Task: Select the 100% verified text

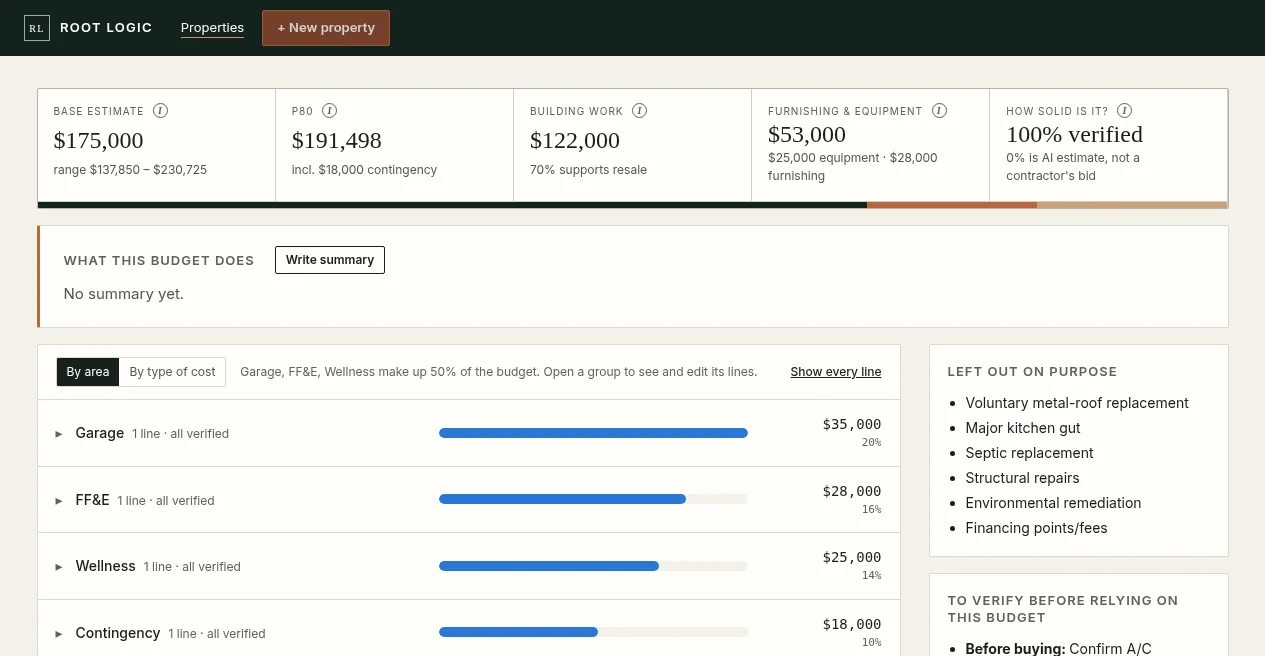Action: [1074, 135]
